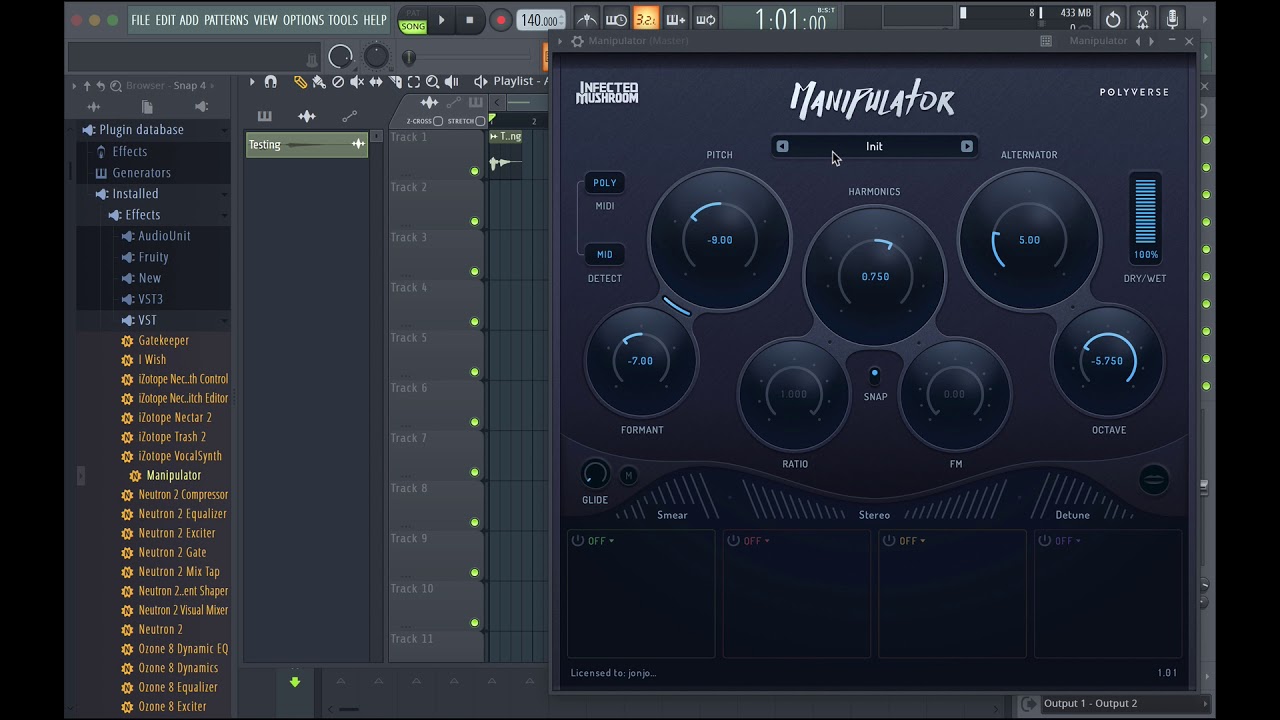Select the slice tool in Playlist

395,82
